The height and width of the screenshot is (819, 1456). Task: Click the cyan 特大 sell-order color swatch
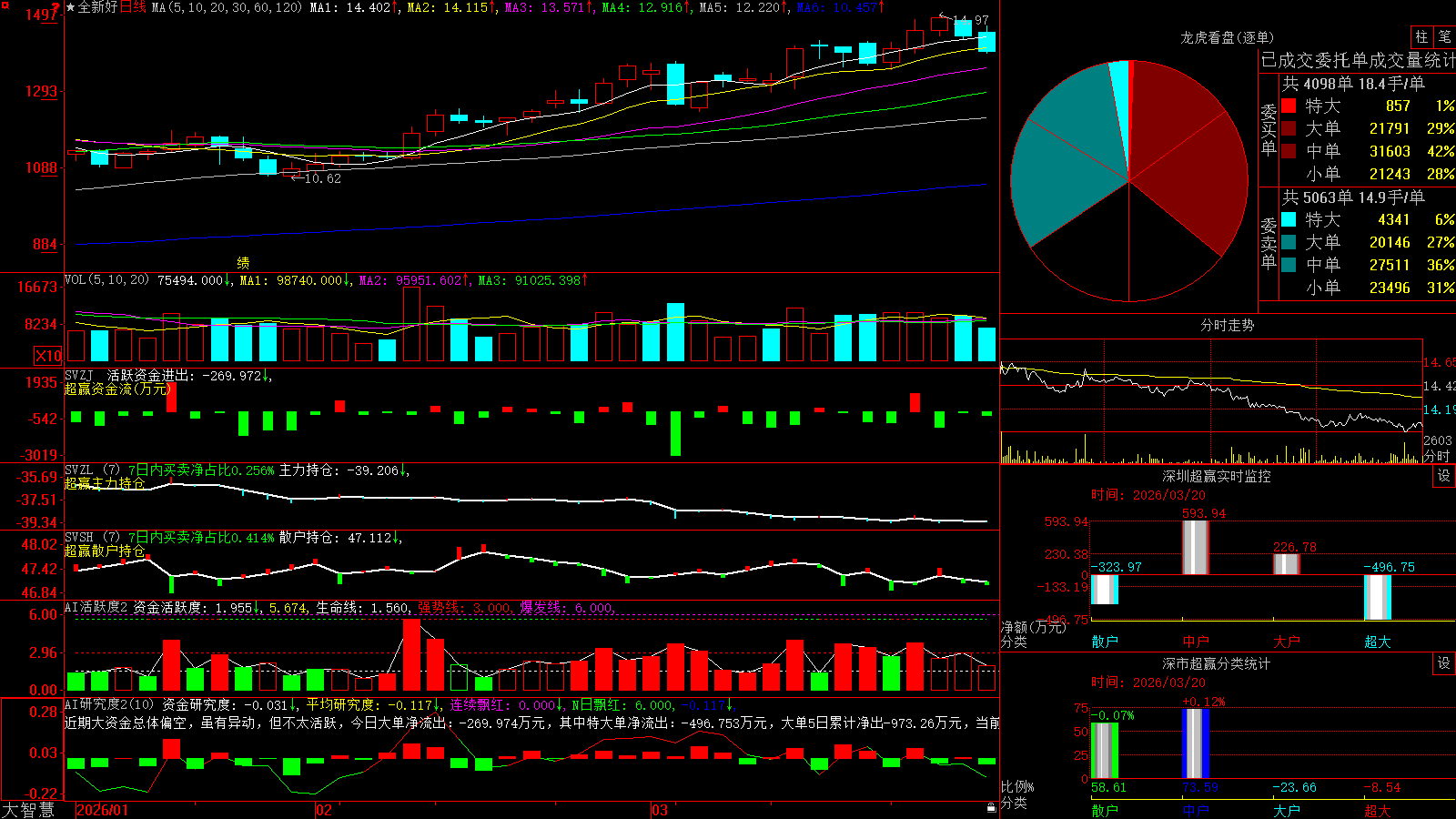pyautogui.click(x=1289, y=219)
